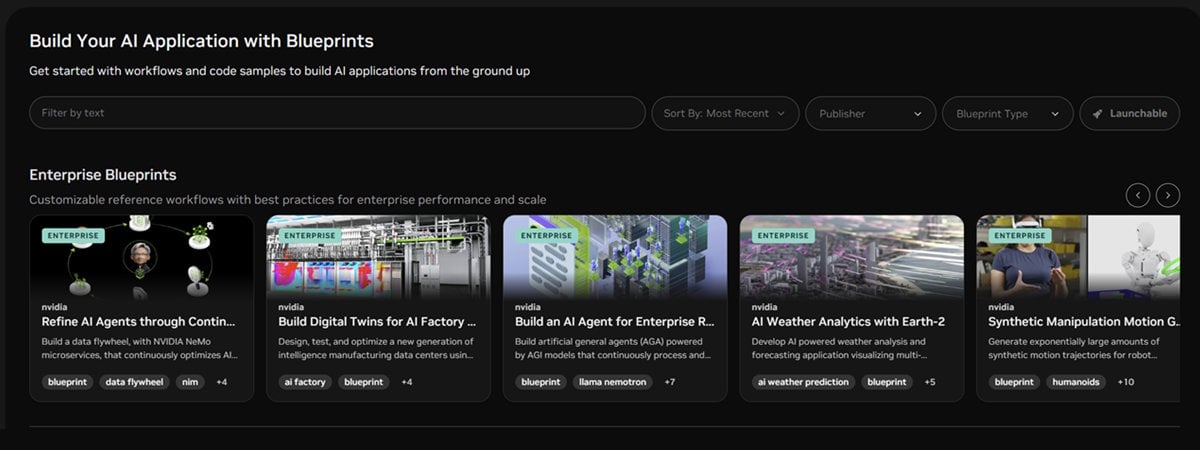The width and height of the screenshot is (1200, 450).
Task: Go to previous Enterprise Blueprints with left arrow
Action: pos(1137,195)
